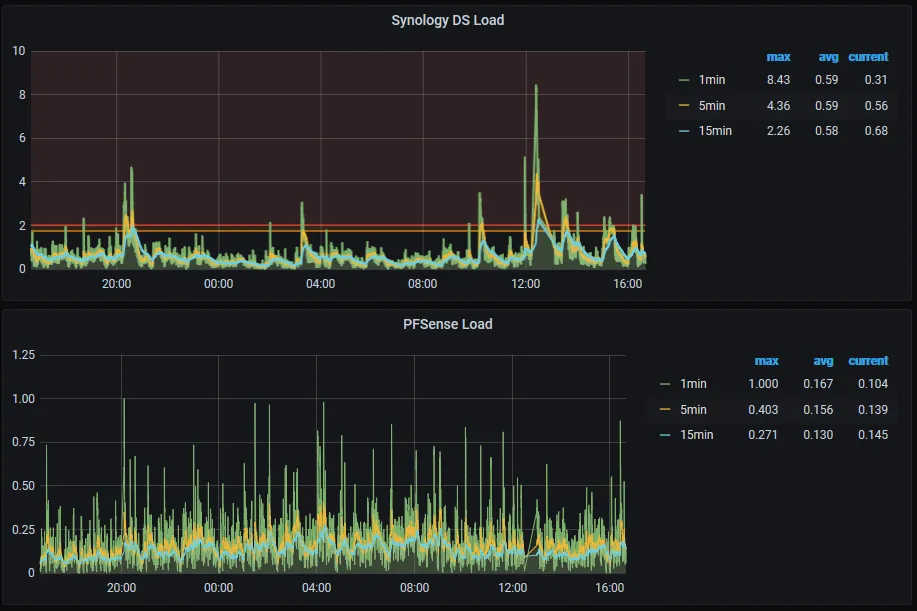
Task: Toggle 5min series in Synology DS Load legend
Action: (712, 105)
